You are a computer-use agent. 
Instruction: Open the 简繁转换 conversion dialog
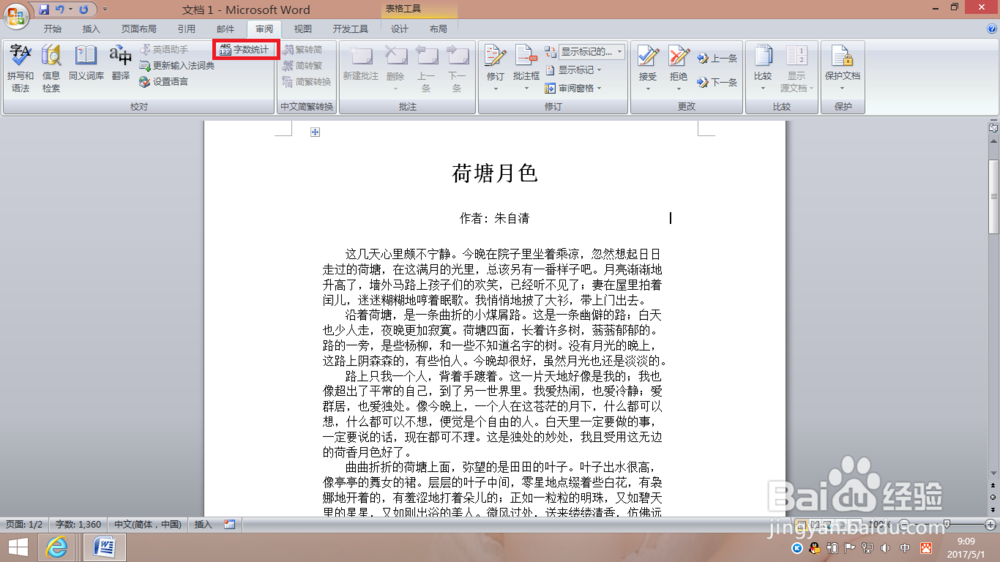click(x=307, y=82)
